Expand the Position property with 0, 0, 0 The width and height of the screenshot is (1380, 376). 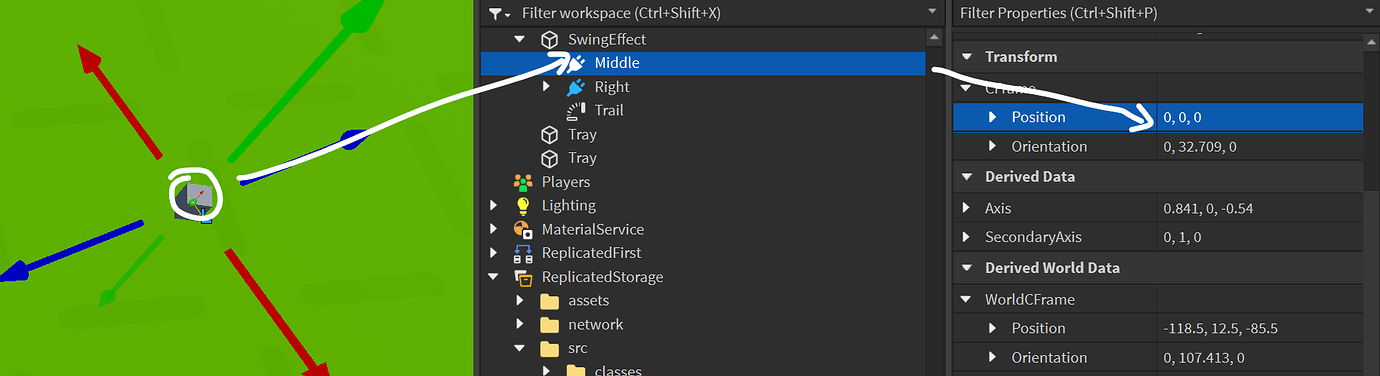point(993,117)
